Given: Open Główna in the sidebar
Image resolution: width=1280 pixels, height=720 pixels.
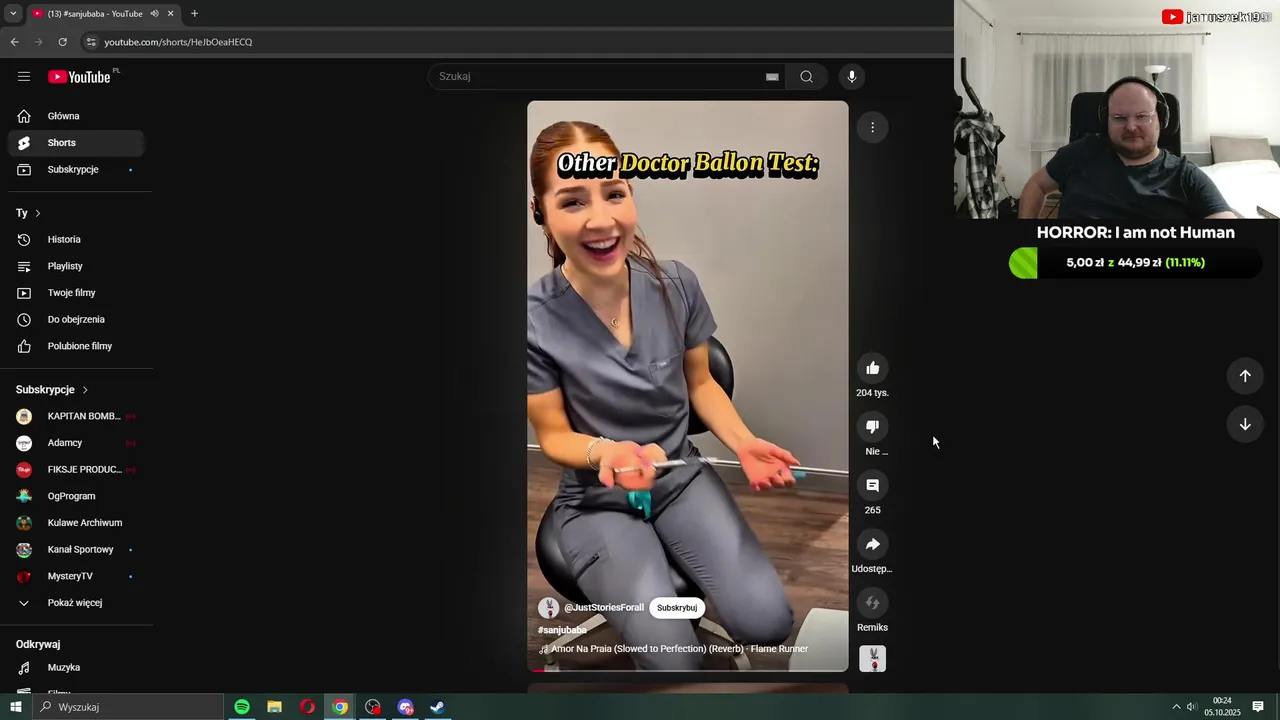Looking at the screenshot, I should [76, 116].
